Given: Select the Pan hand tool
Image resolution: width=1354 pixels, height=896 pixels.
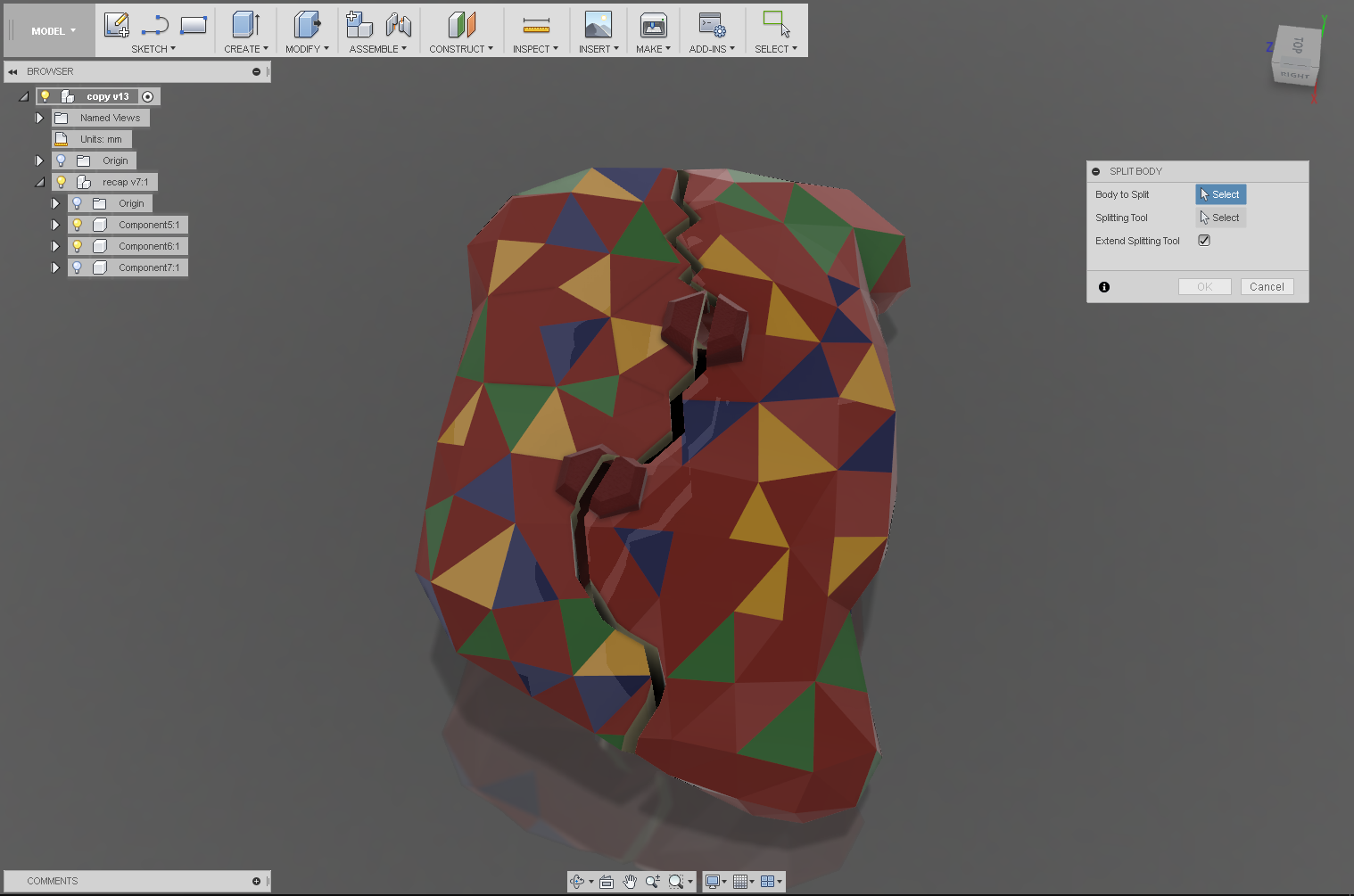Looking at the screenshot, I should pyautogui.click(x=630, y=882).
